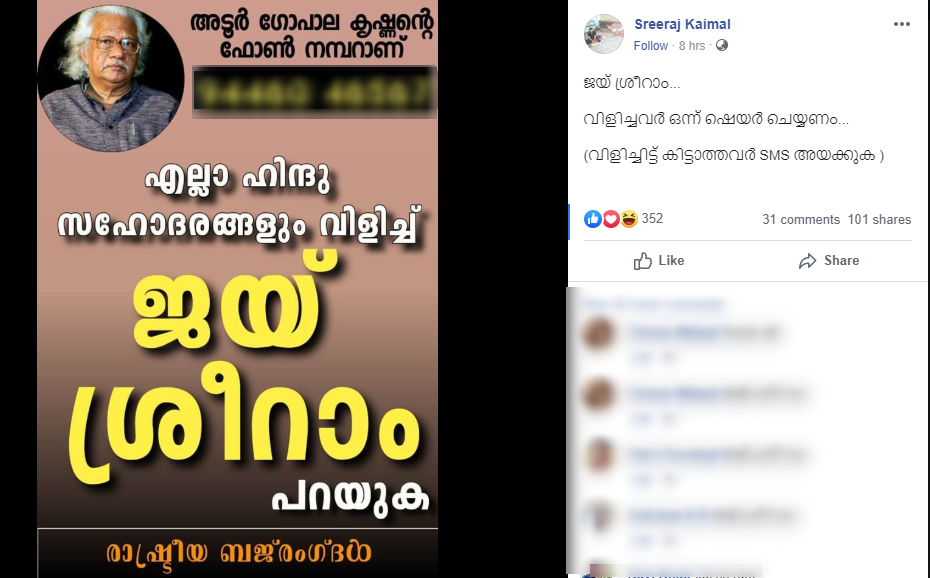The height and width of the screenshot is (578, 930).
Task: Click the first blurred commenter avatar
Action: (x=598, y=333)
